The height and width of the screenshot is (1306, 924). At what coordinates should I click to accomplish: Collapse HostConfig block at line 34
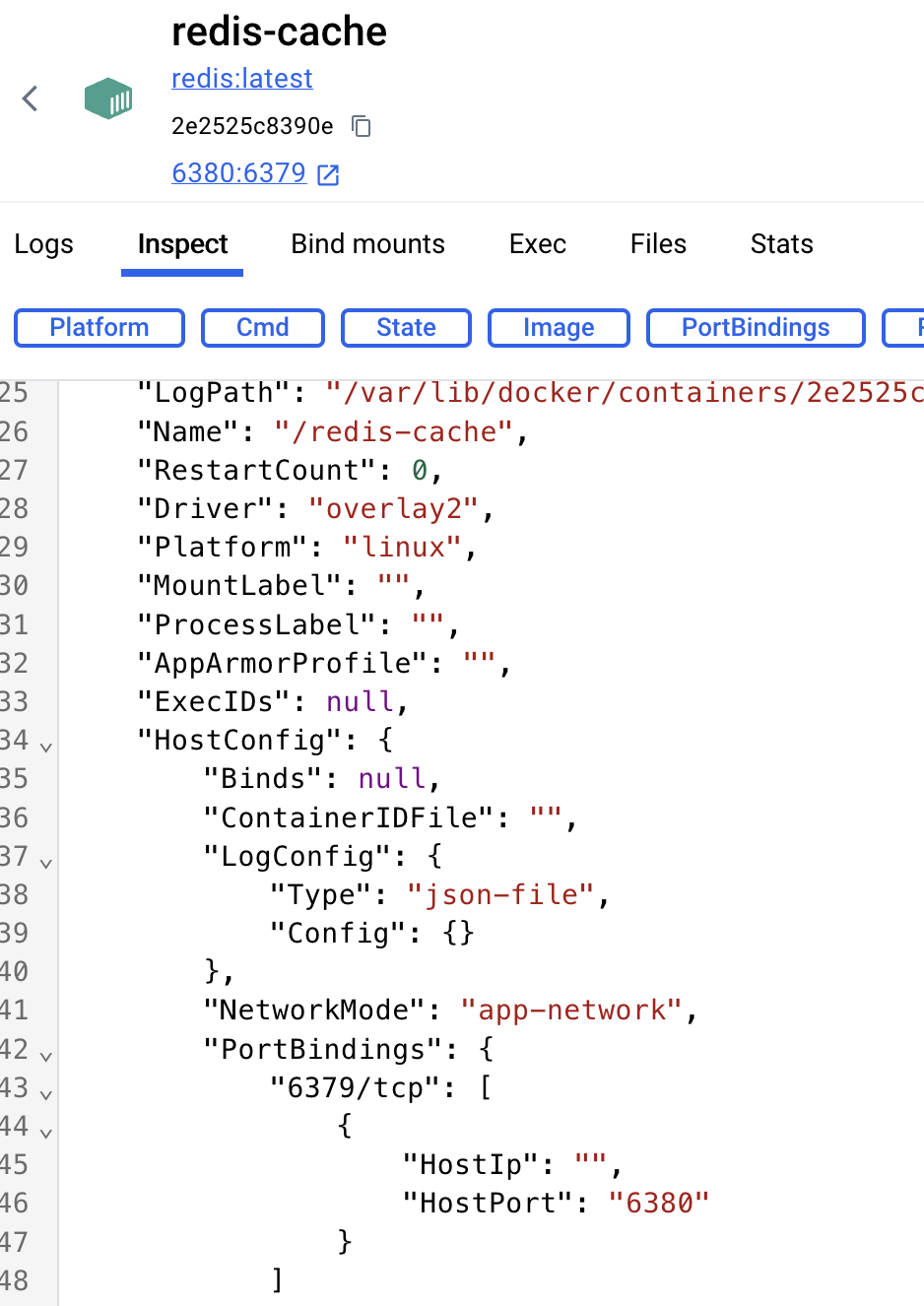[46, 748]
